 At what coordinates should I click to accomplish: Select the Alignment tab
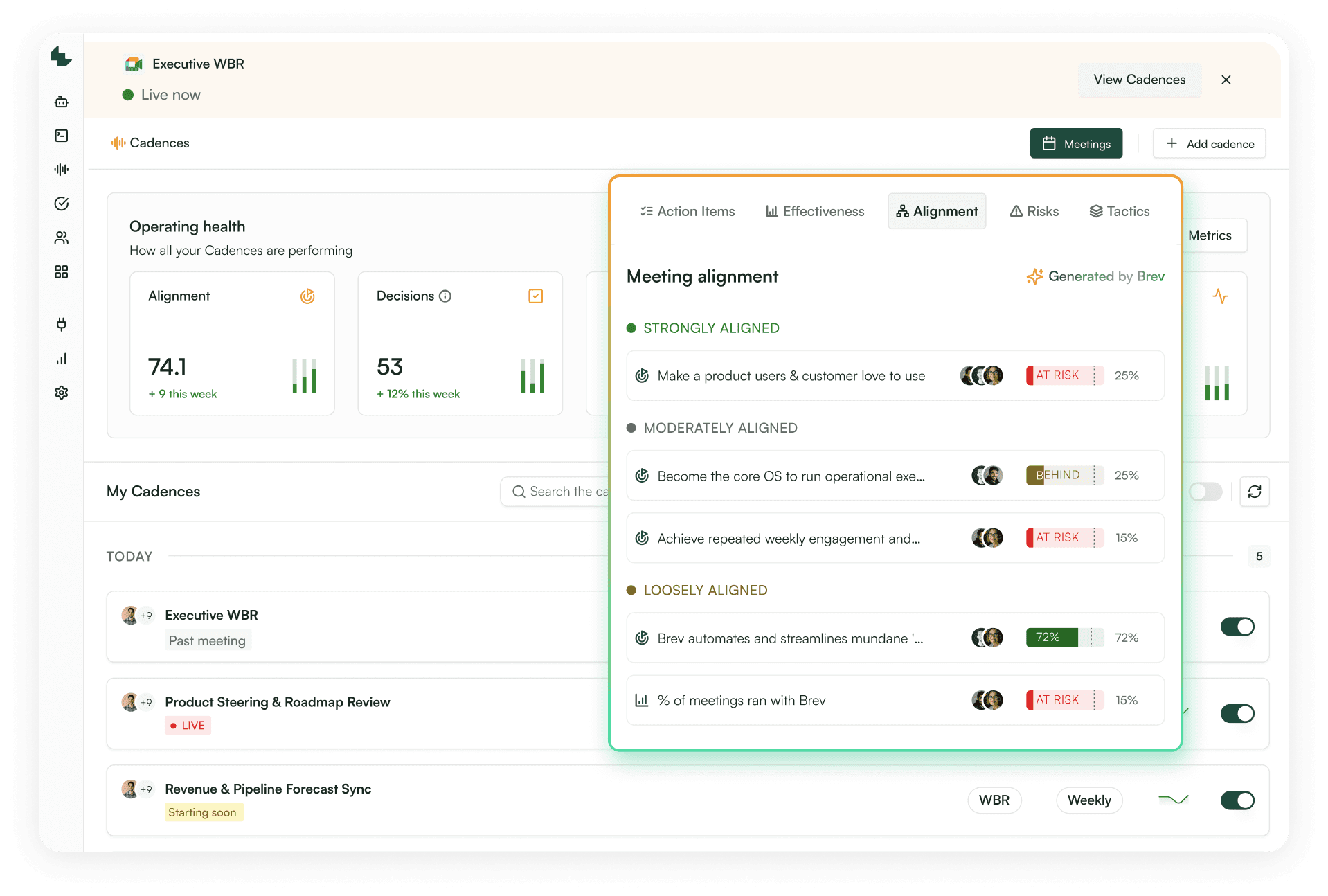click(x=937, y=211)
